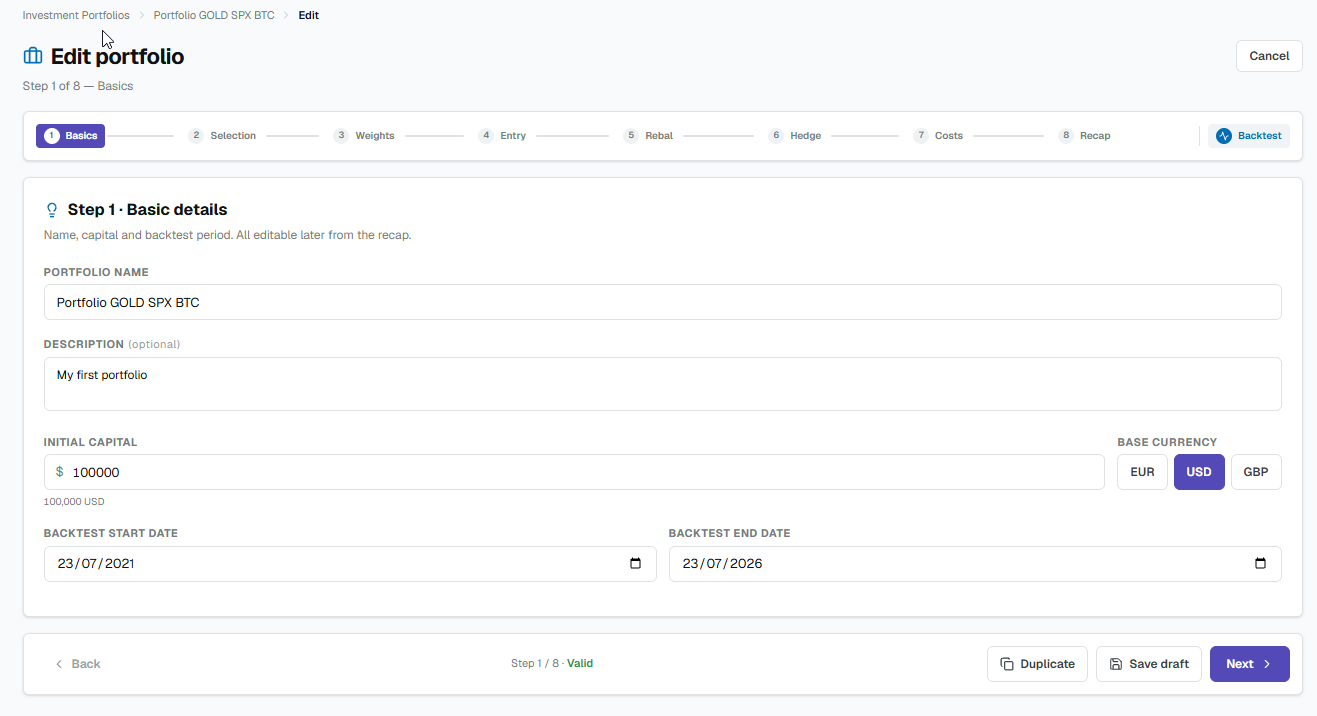This screenshot has height=716, width=1317.
Task: Click the Backtest pulse chart icon
Action: pyautogui.click(x=1223, y=136)
